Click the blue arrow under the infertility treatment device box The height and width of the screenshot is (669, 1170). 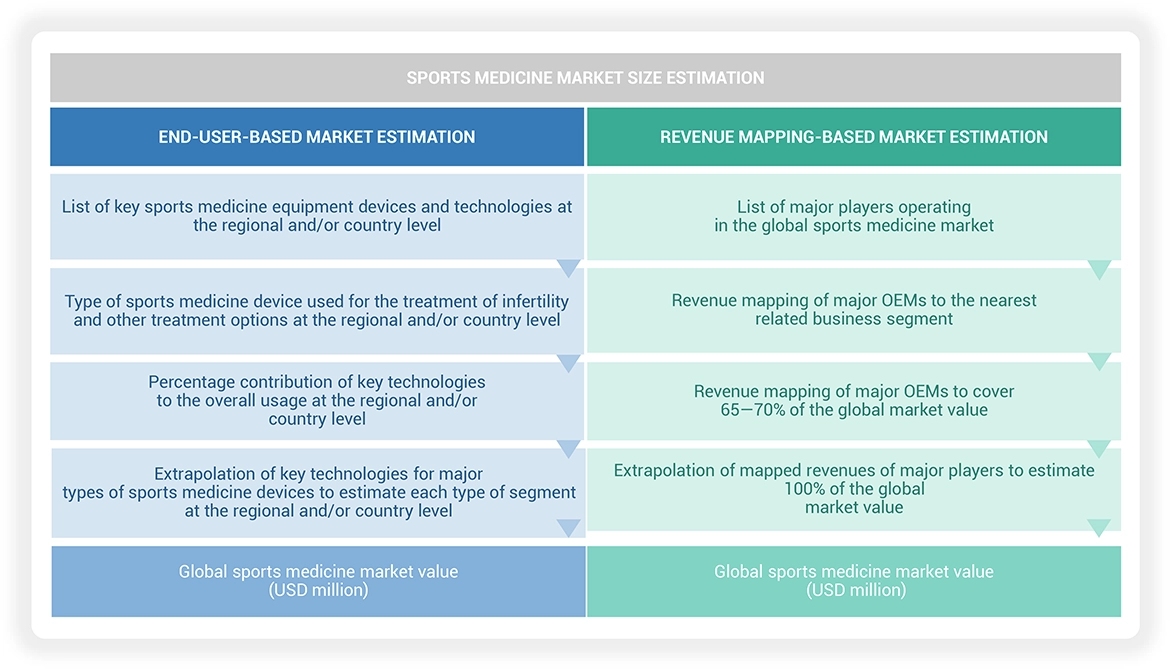pyautogui.click(x=568, y=363)
